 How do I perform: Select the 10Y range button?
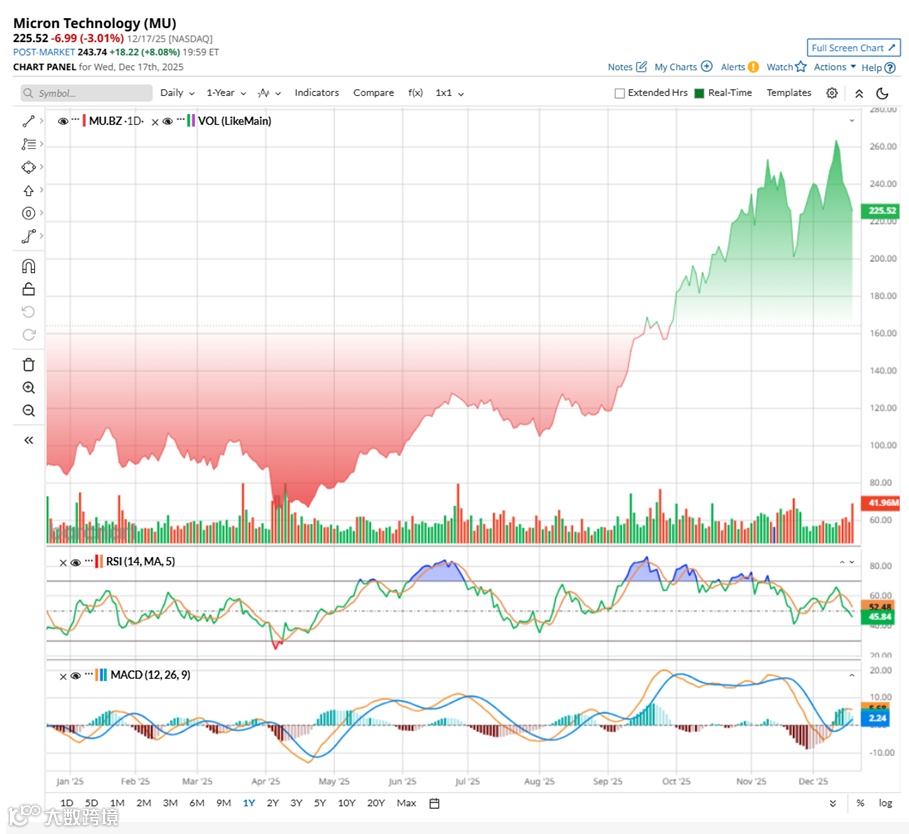346,803
